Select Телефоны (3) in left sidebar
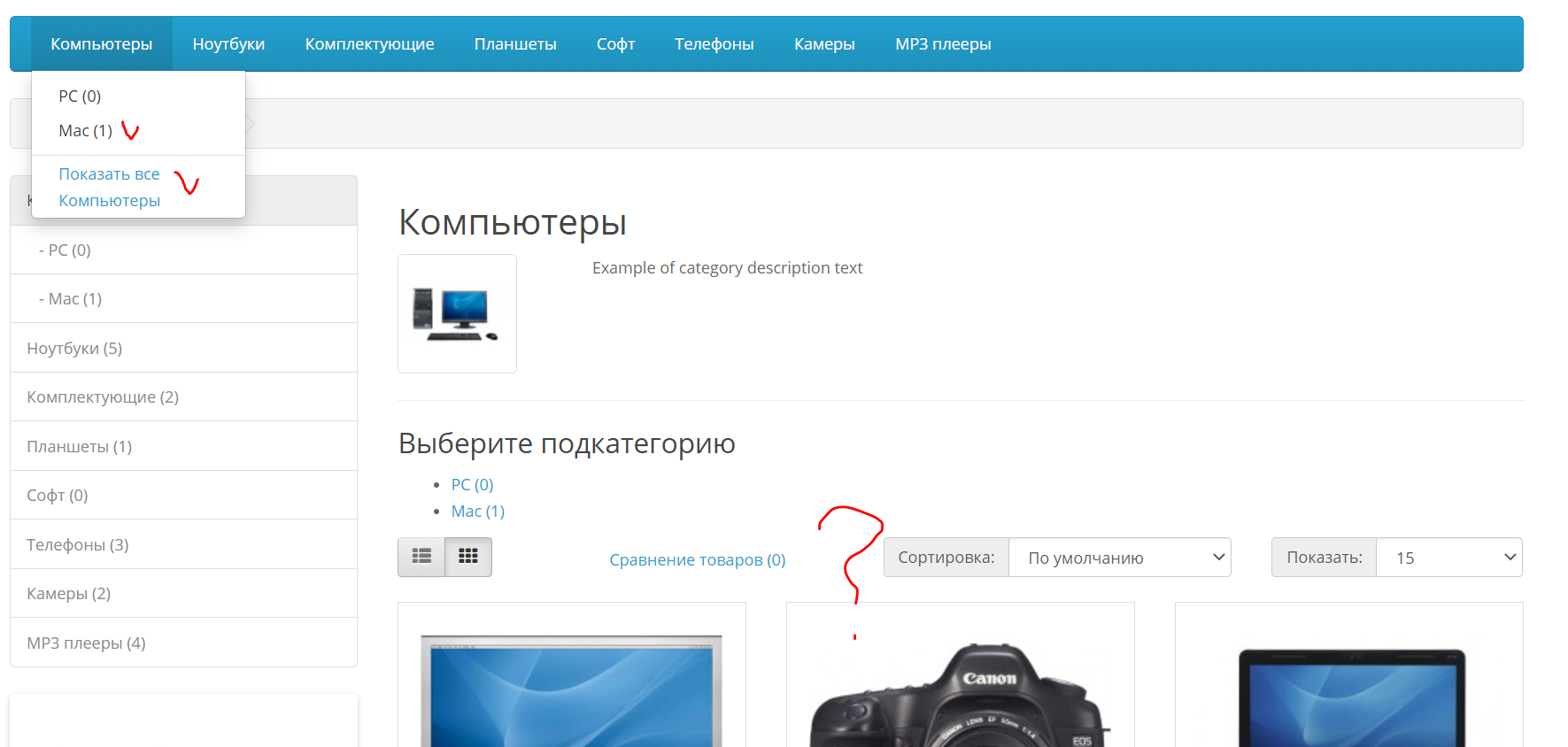1568x747 pixels. point(78,544)
